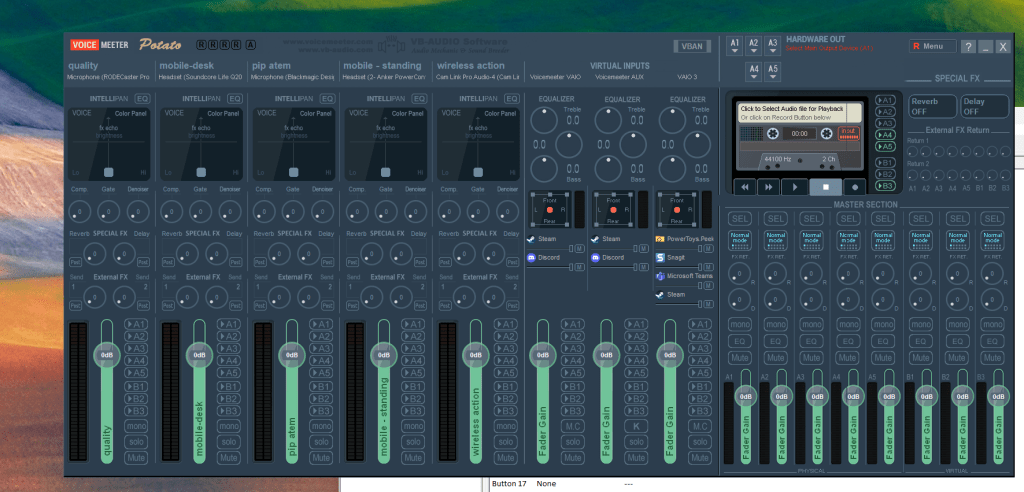Screen dimensions: 1024x492
Task: Click the VAIO 3 virtual input label
Action: pyautogui.click(x=686, y=77)
